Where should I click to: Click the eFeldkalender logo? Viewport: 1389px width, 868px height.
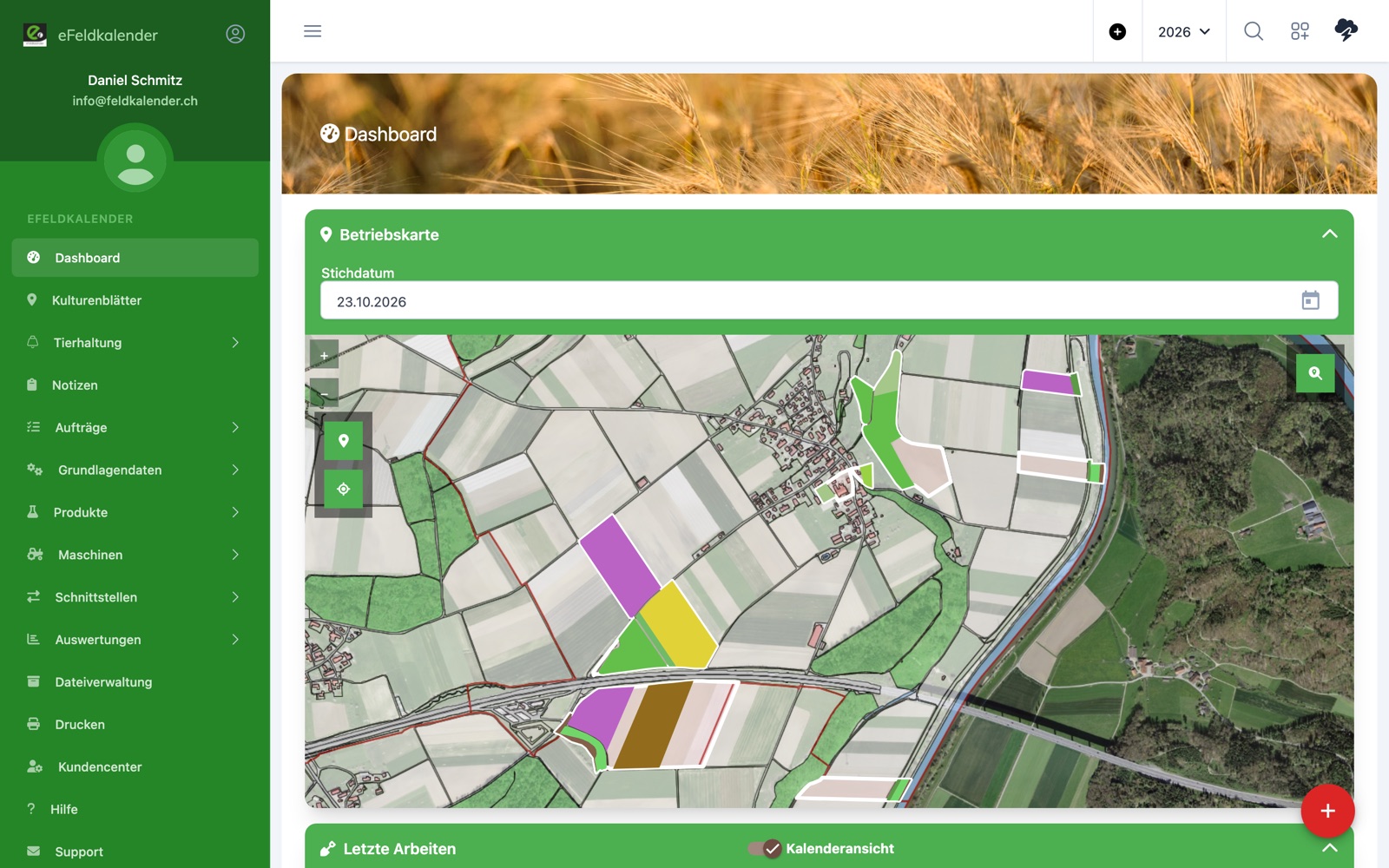[35, 35]
